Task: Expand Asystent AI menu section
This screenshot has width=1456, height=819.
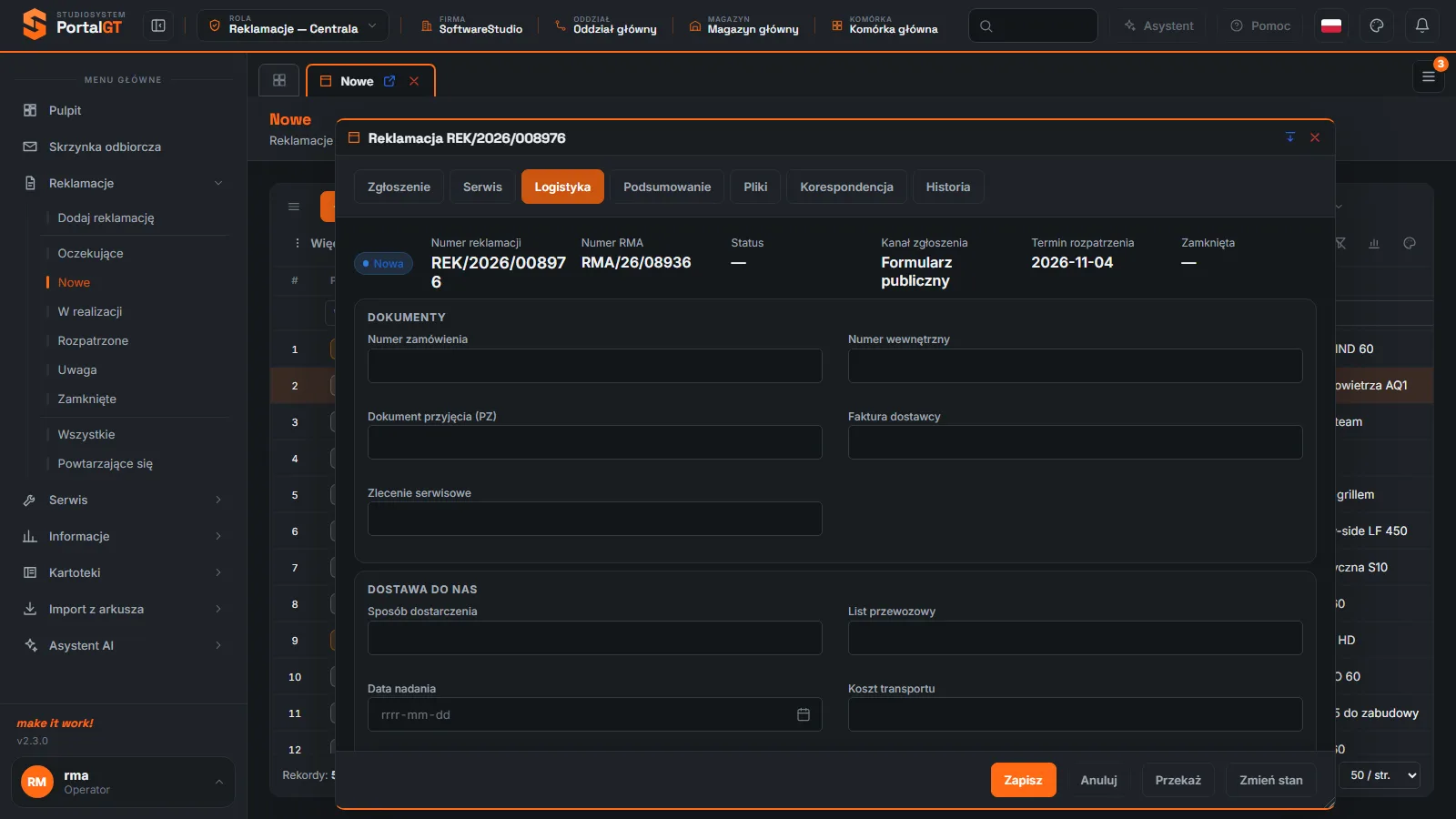Action: [123, 645]
